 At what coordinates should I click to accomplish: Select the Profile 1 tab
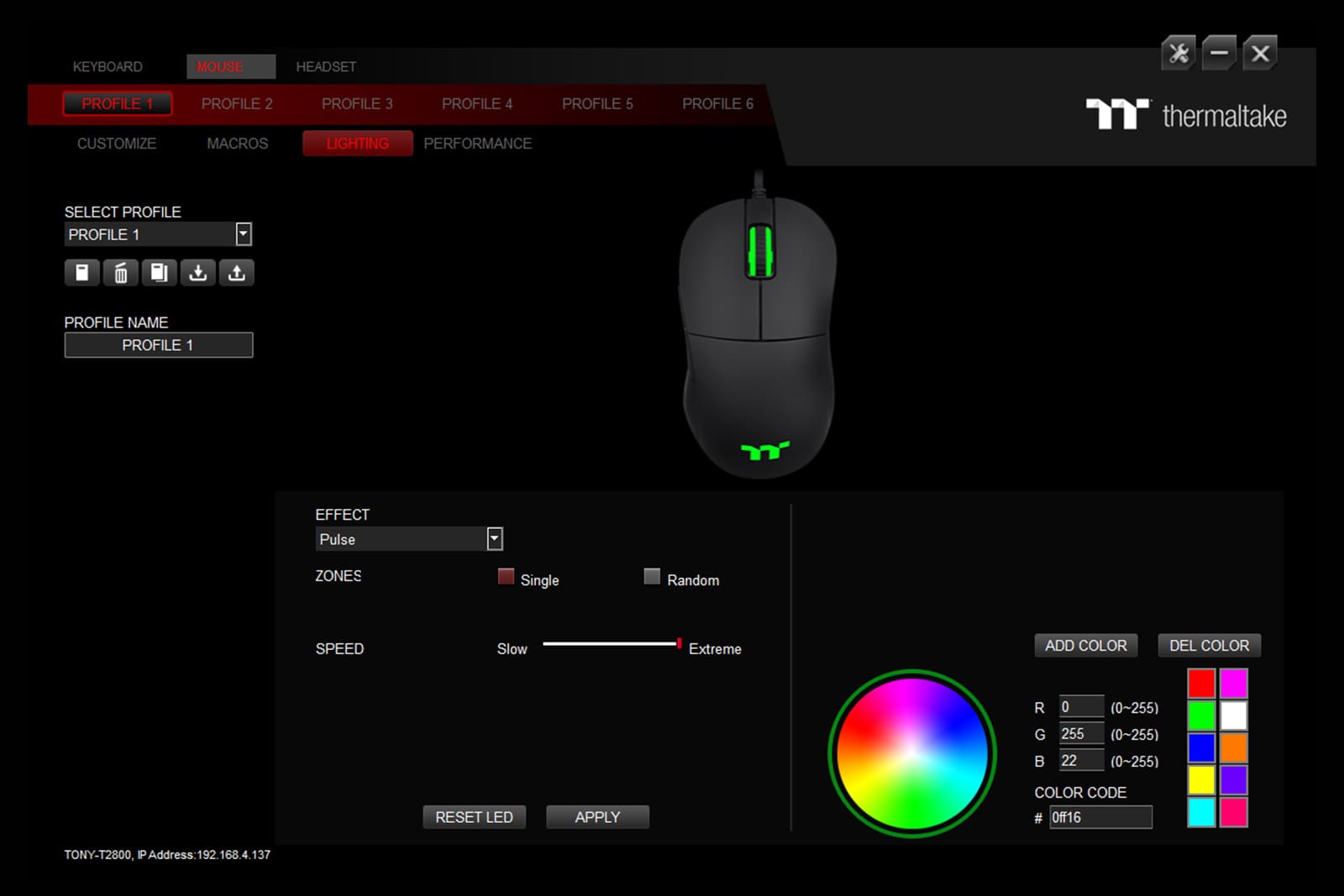click(x=118, y=103)
